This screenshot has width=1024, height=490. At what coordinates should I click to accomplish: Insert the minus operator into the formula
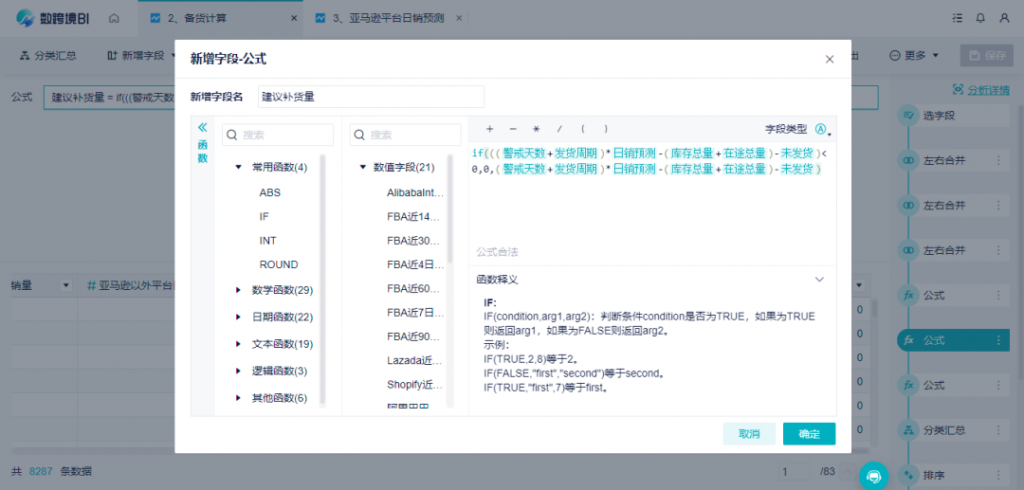tap(513, 129)
